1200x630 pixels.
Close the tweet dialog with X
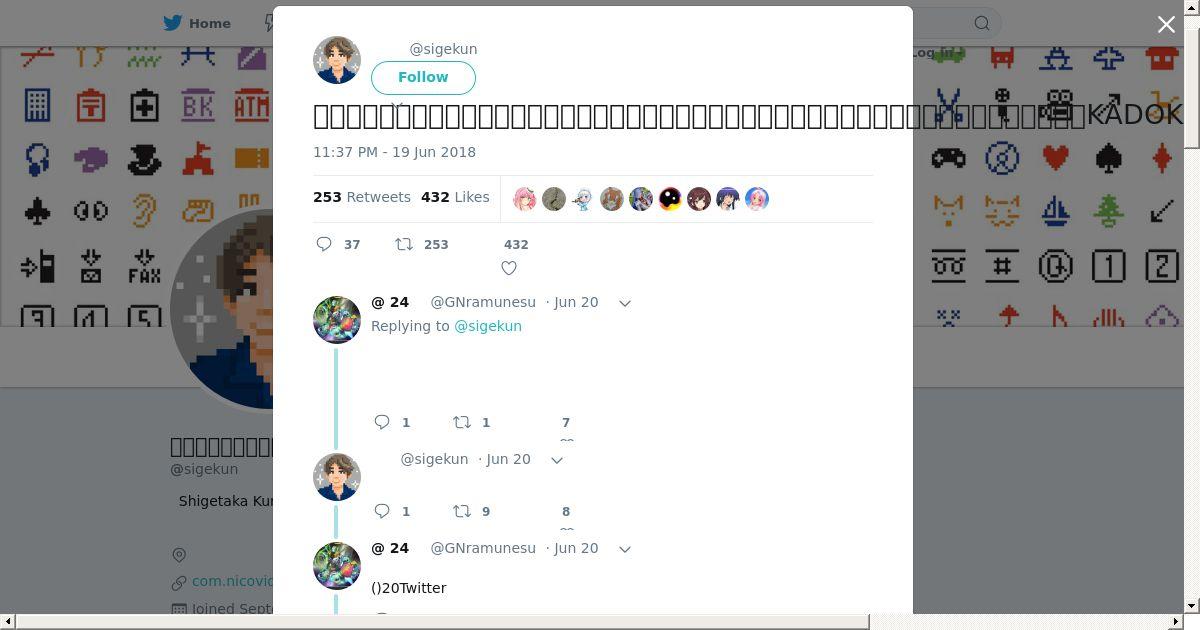[1166, 25]
